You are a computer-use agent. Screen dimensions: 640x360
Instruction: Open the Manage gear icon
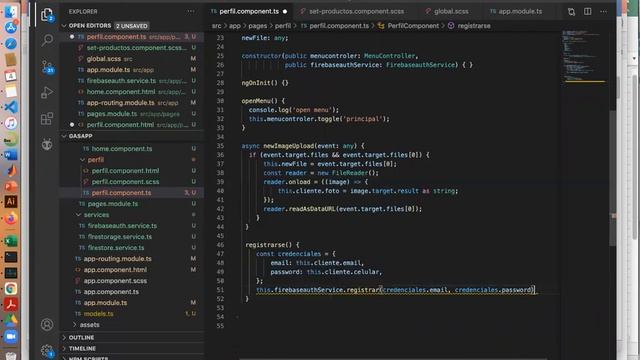point(47,350)
